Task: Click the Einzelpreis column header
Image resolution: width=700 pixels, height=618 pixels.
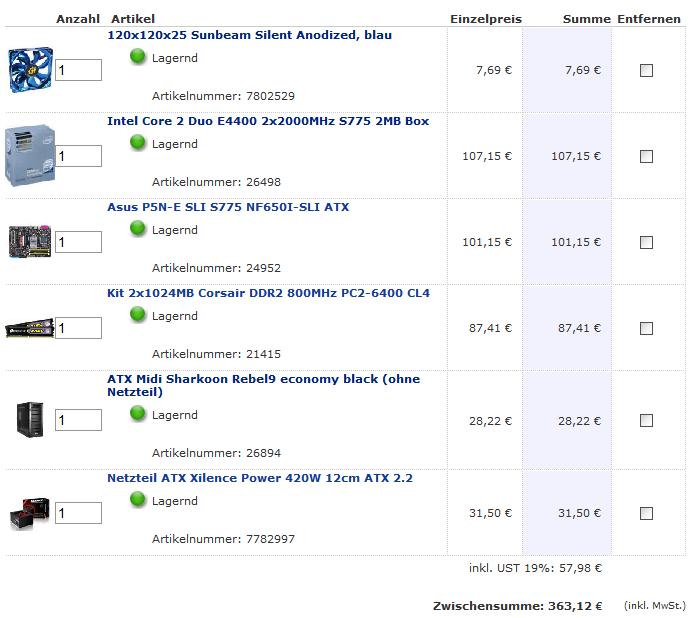Action: (x=486, y=19)
